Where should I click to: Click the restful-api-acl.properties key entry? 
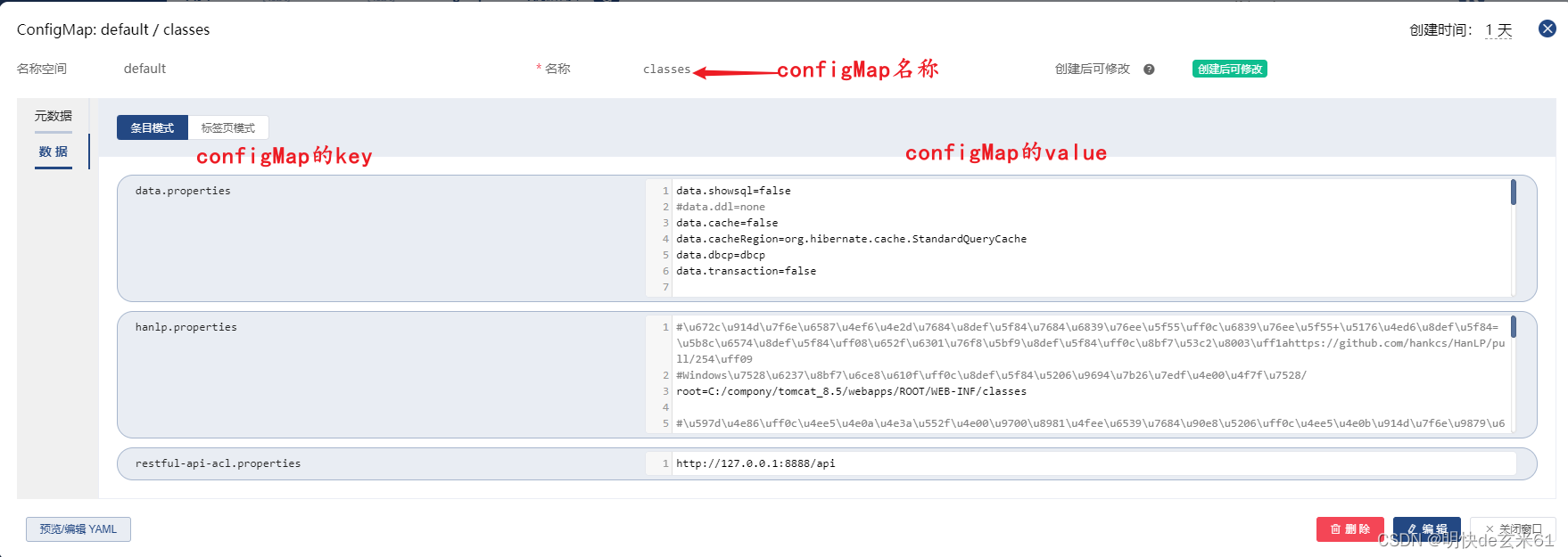[x=219, y=463]
